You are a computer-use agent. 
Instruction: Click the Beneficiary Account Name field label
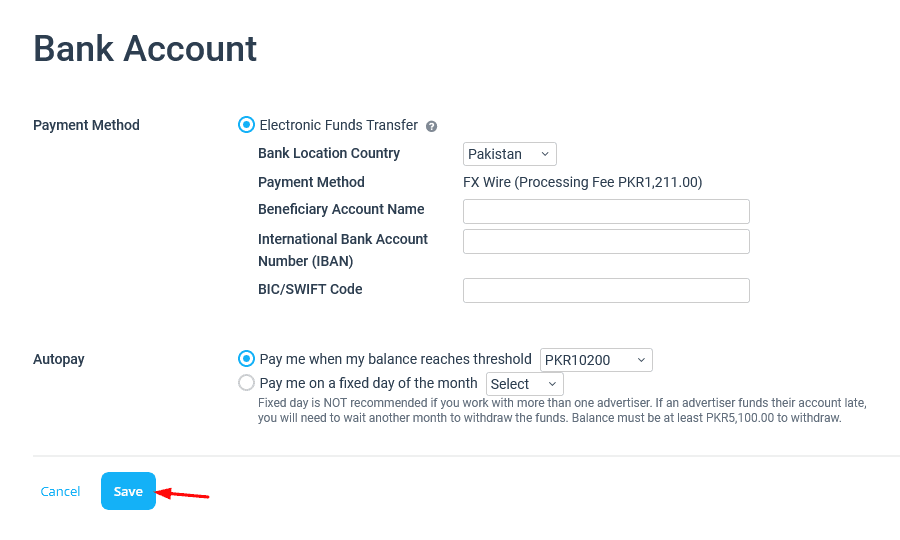(341, 209)
